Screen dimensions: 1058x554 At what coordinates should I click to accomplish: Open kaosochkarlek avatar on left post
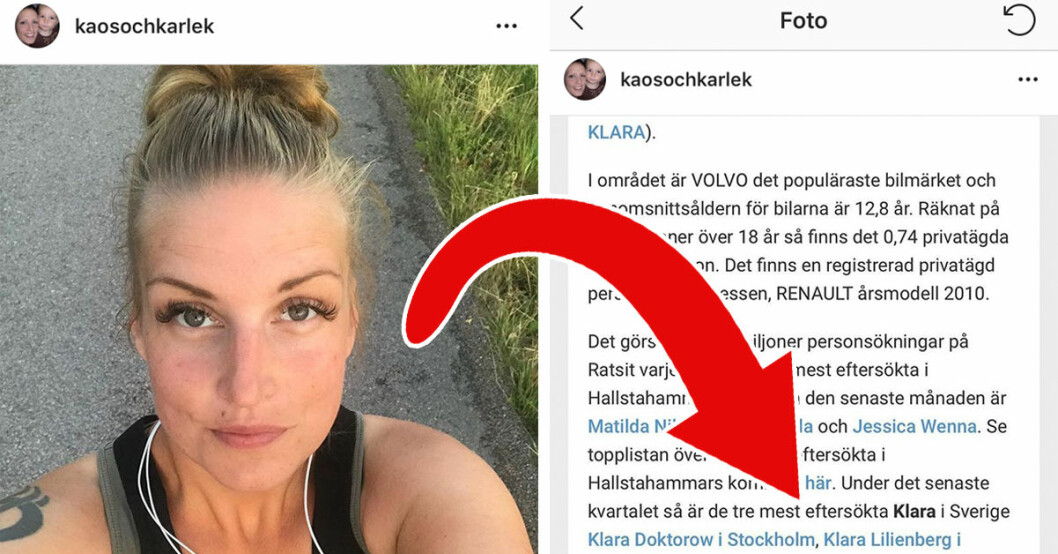[x=37, y=26]
